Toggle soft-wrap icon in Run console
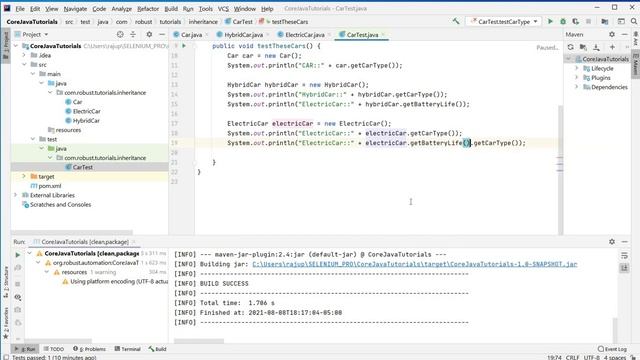 pos(624,256)
